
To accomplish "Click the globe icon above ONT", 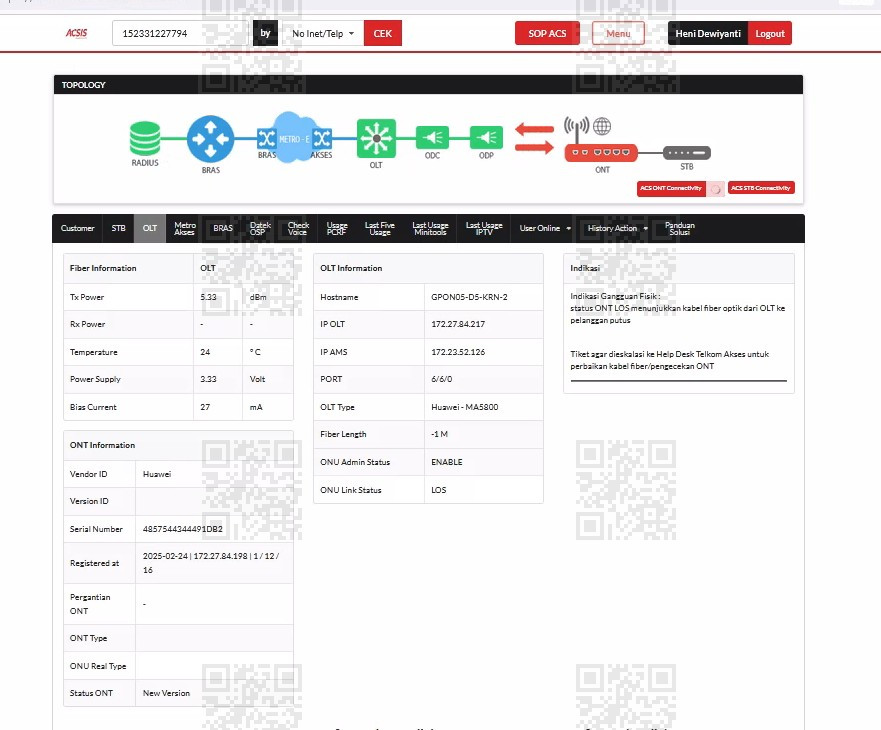I will pos(602,126).
